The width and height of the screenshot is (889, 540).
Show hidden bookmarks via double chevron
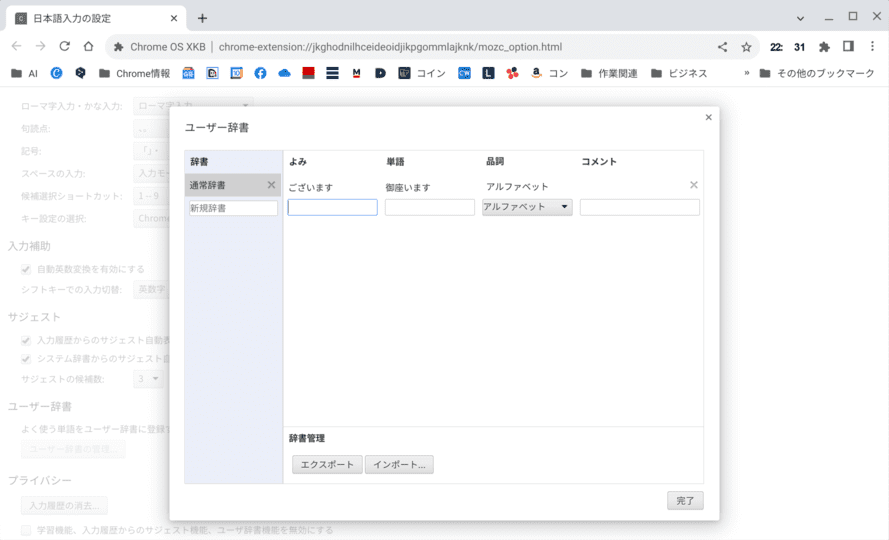point(747,73)
